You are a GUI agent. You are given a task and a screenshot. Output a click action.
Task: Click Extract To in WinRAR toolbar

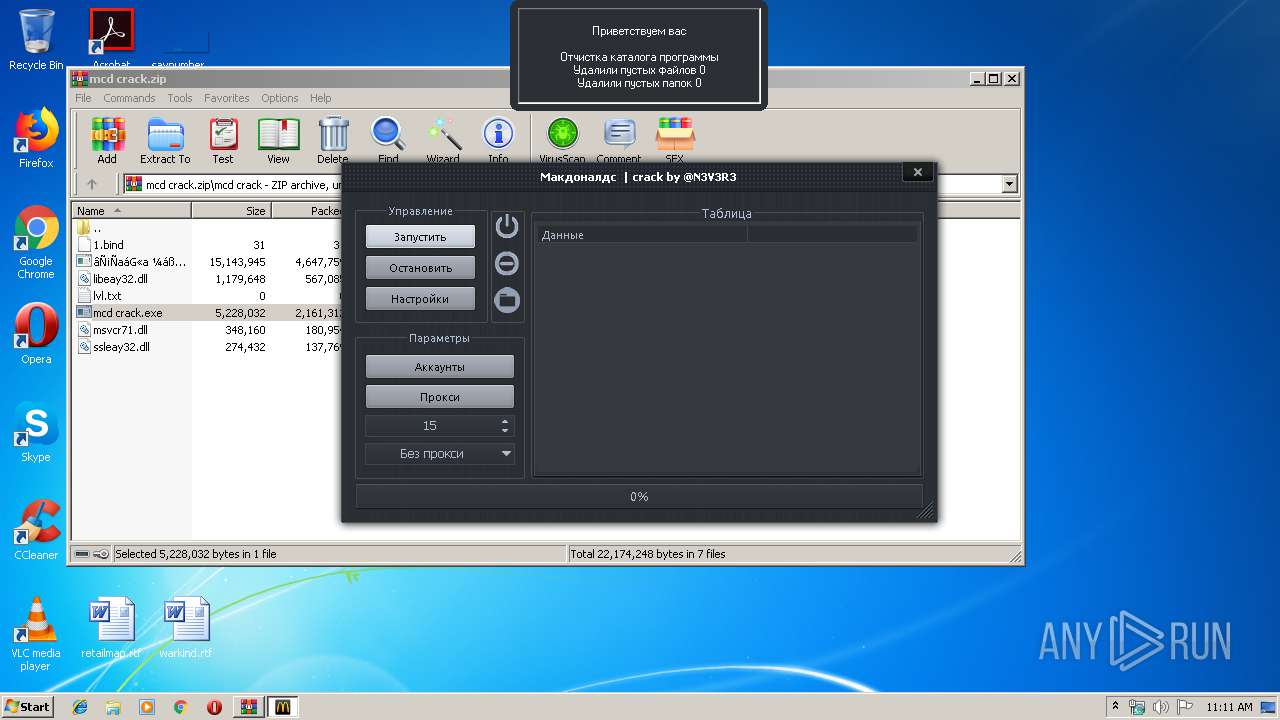point(165,141)
